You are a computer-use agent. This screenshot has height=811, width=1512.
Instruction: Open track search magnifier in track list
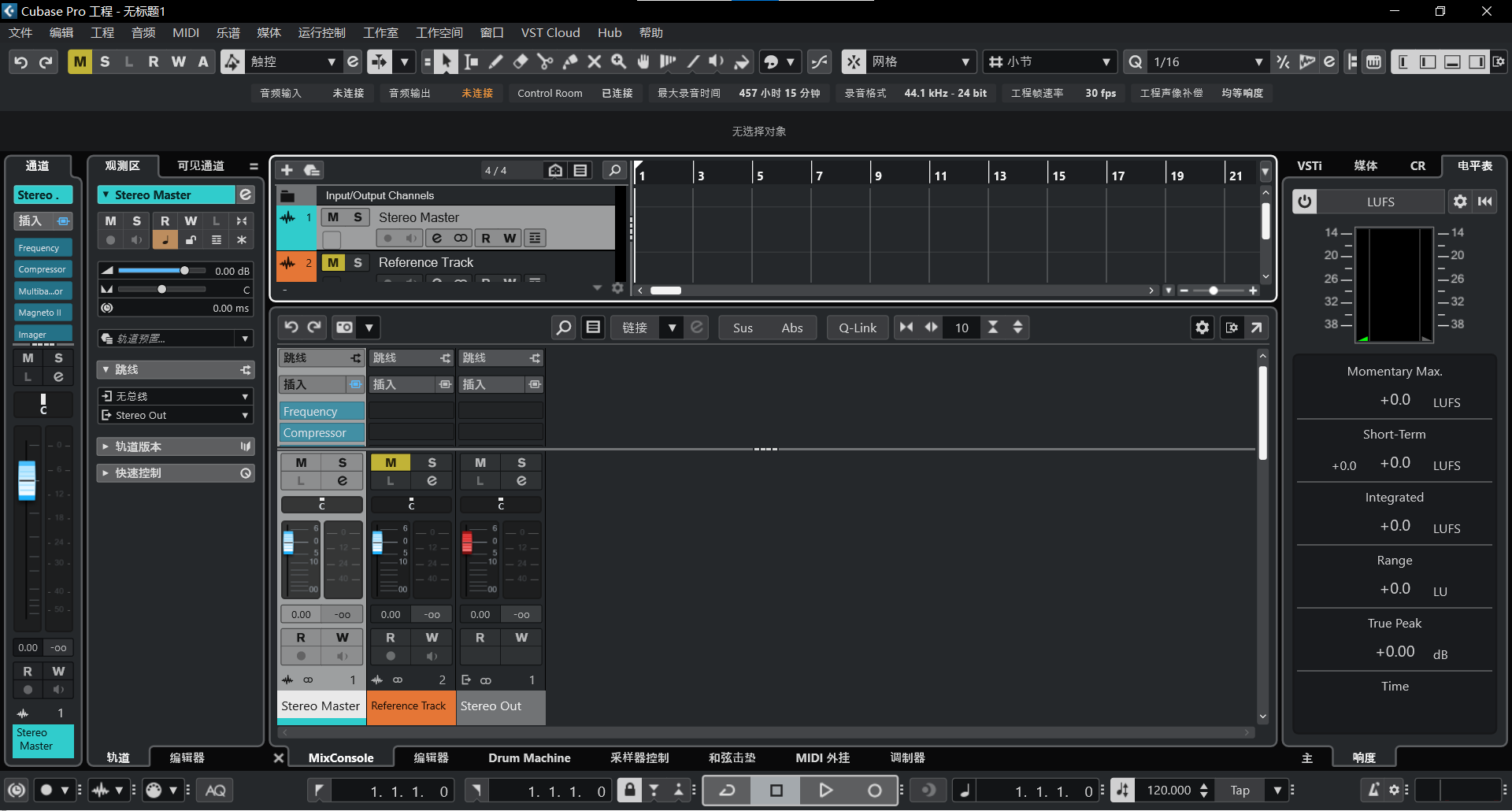pyautogui.click(x=614, y=170)
